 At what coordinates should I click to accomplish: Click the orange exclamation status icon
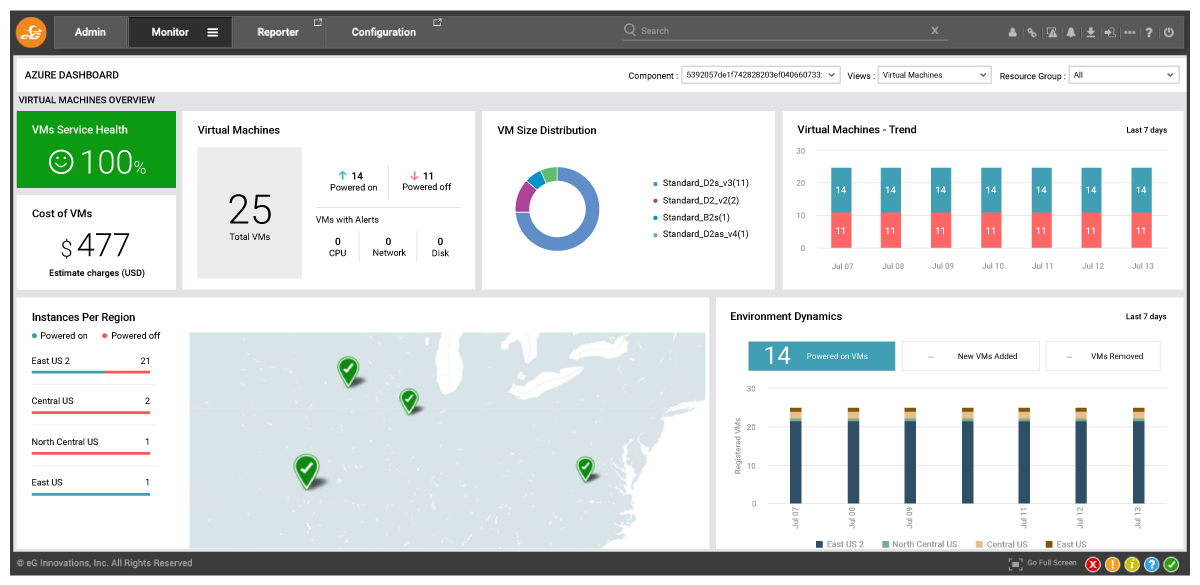1112,564
